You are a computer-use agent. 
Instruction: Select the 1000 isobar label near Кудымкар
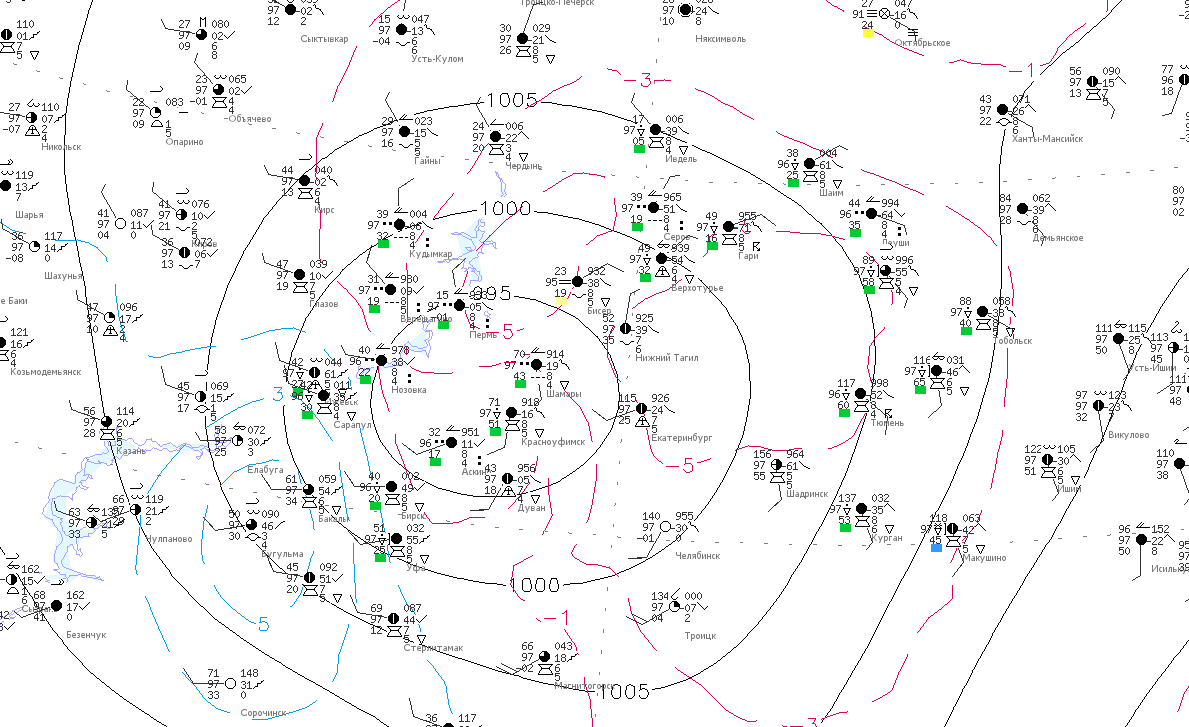(506, 208)
